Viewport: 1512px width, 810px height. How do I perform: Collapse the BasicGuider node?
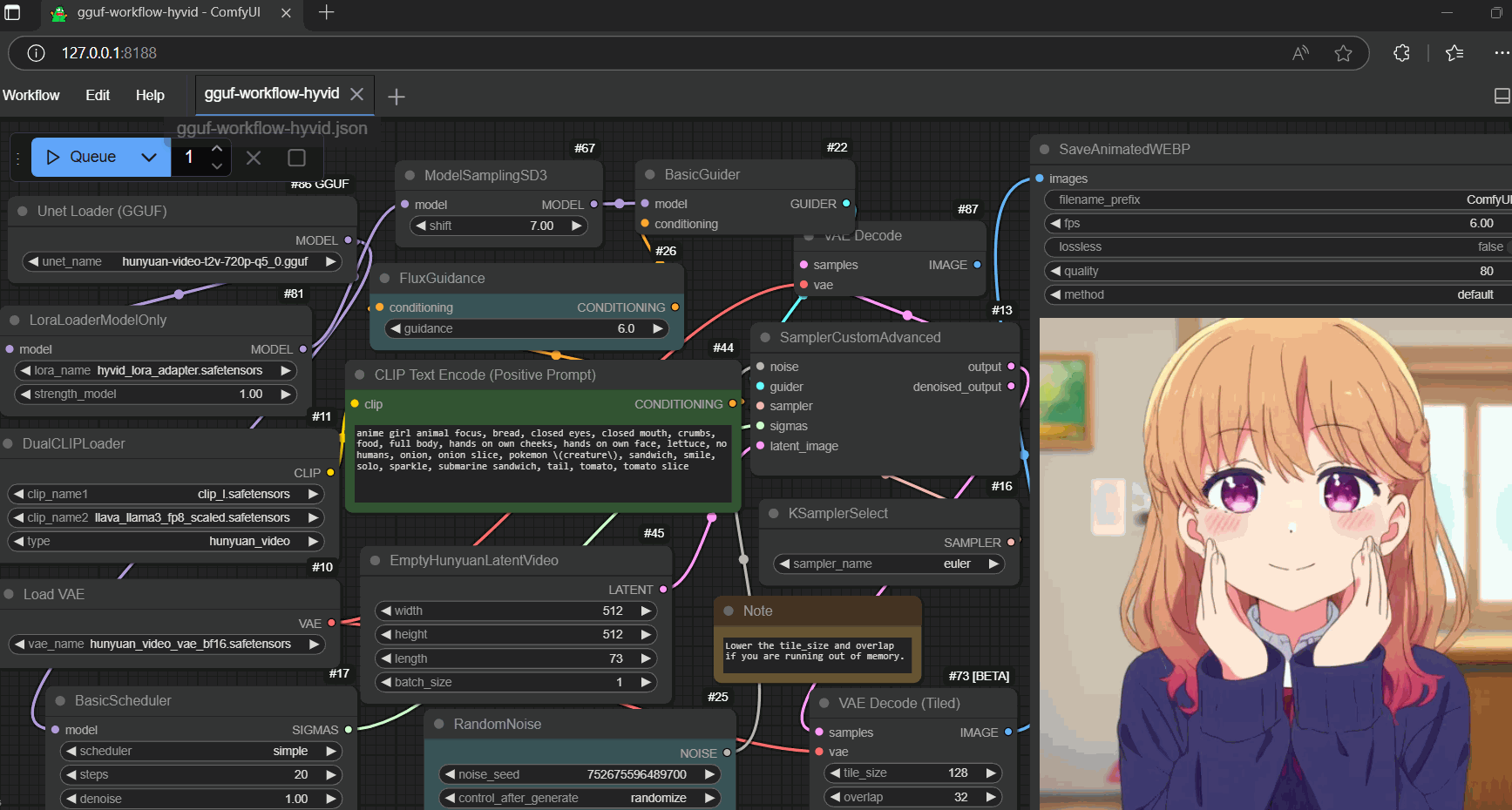(650, 174)
